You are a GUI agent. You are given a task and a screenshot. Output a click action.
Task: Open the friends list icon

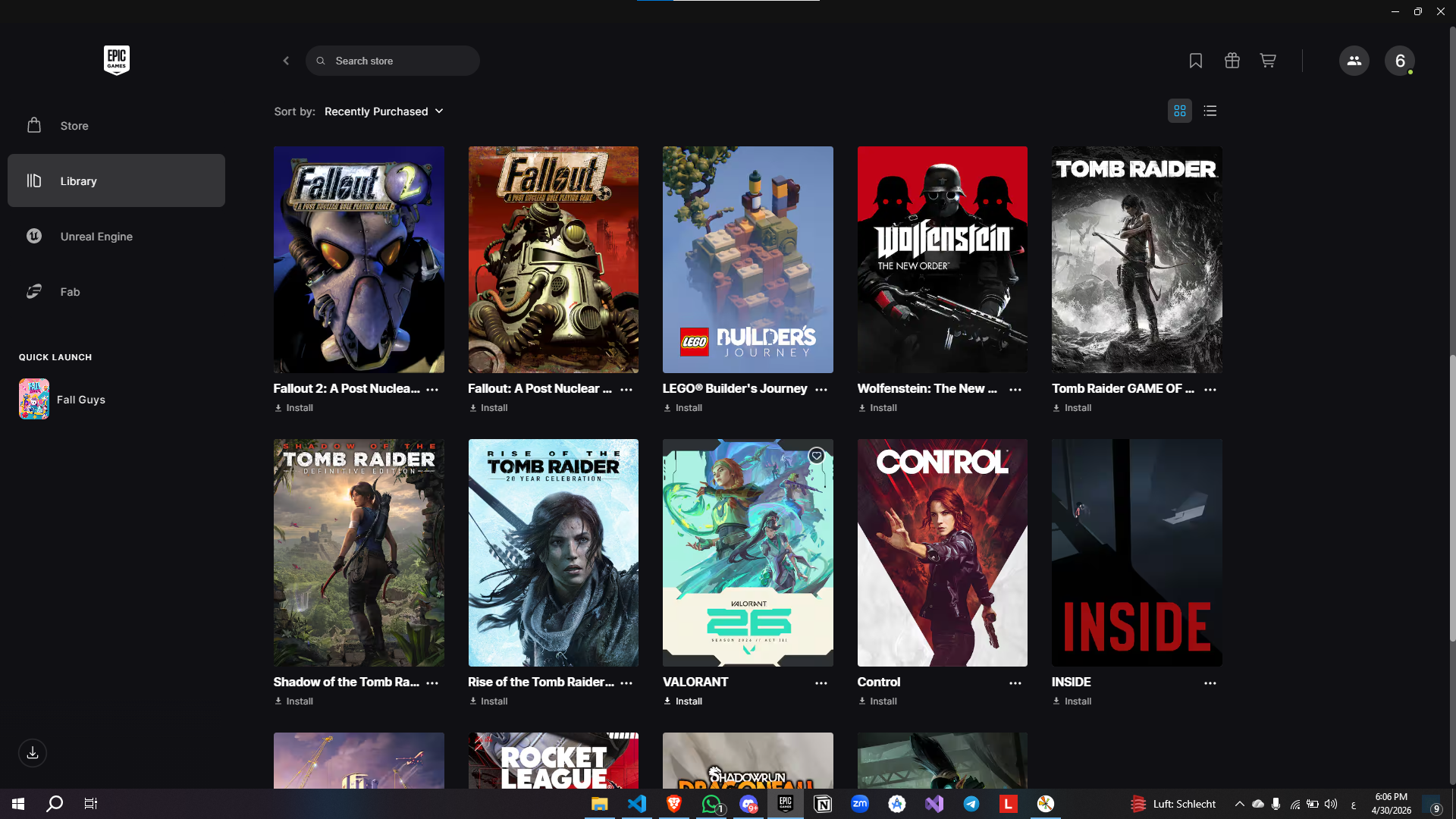tap(1354, 61)
